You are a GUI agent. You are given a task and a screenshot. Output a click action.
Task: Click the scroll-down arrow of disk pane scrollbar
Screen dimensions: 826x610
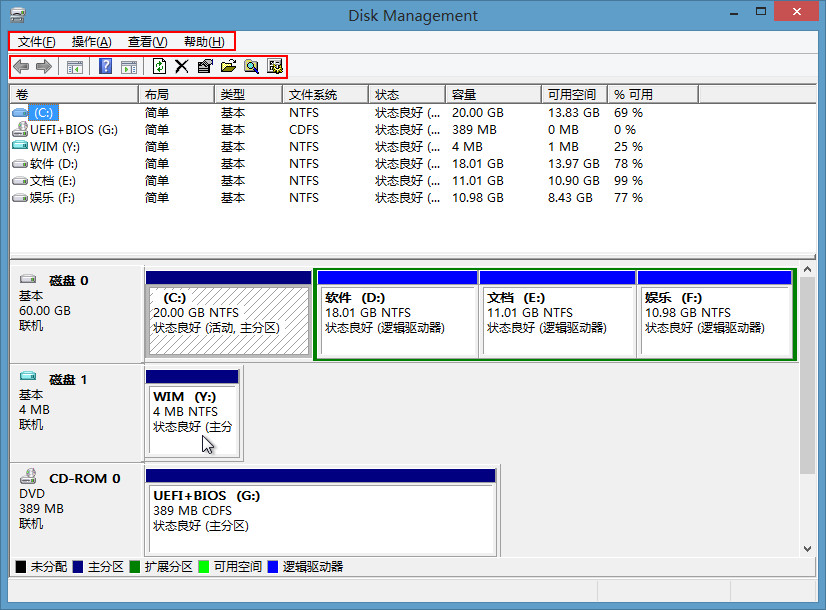point(808,547)
